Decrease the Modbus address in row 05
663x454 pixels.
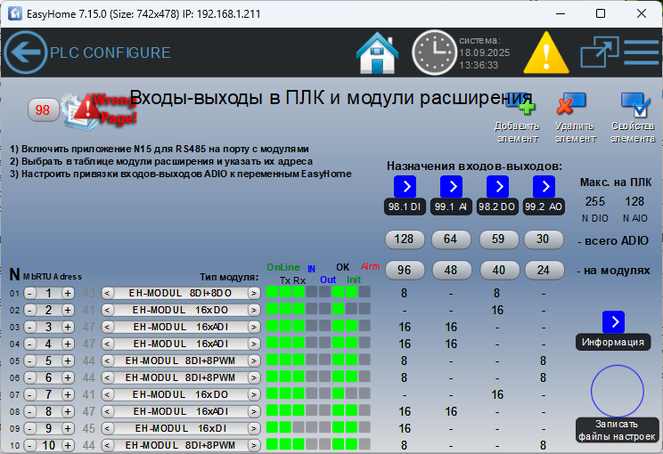pyautogui.click(x=29, y=361)
